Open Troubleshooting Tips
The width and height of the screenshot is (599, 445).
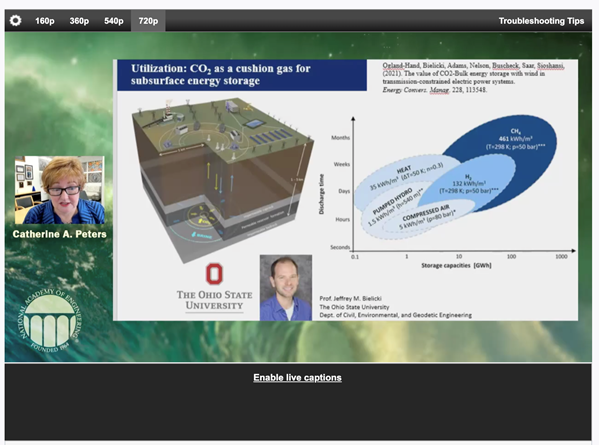tap(541, 21)
